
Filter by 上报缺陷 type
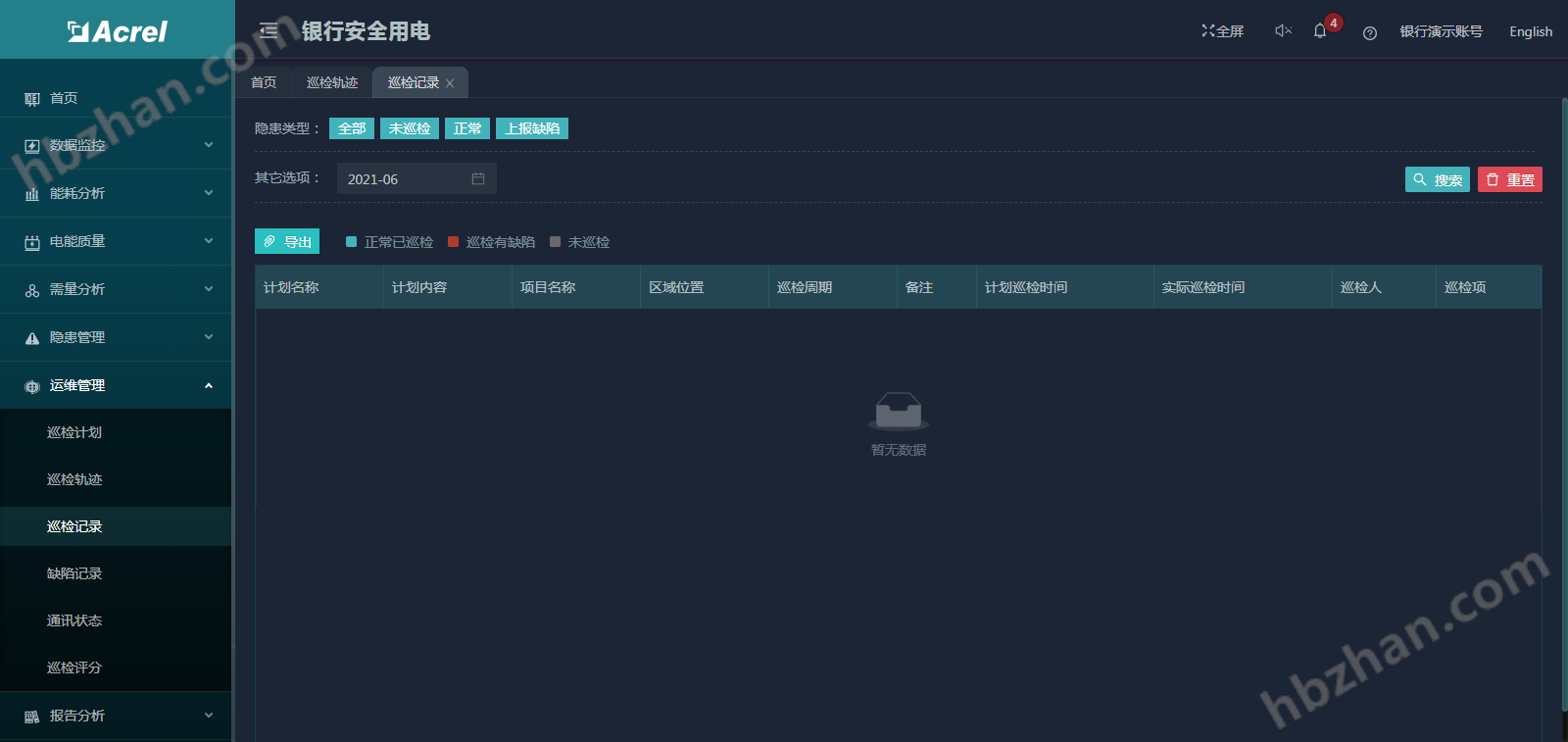(x=532, y=128)
